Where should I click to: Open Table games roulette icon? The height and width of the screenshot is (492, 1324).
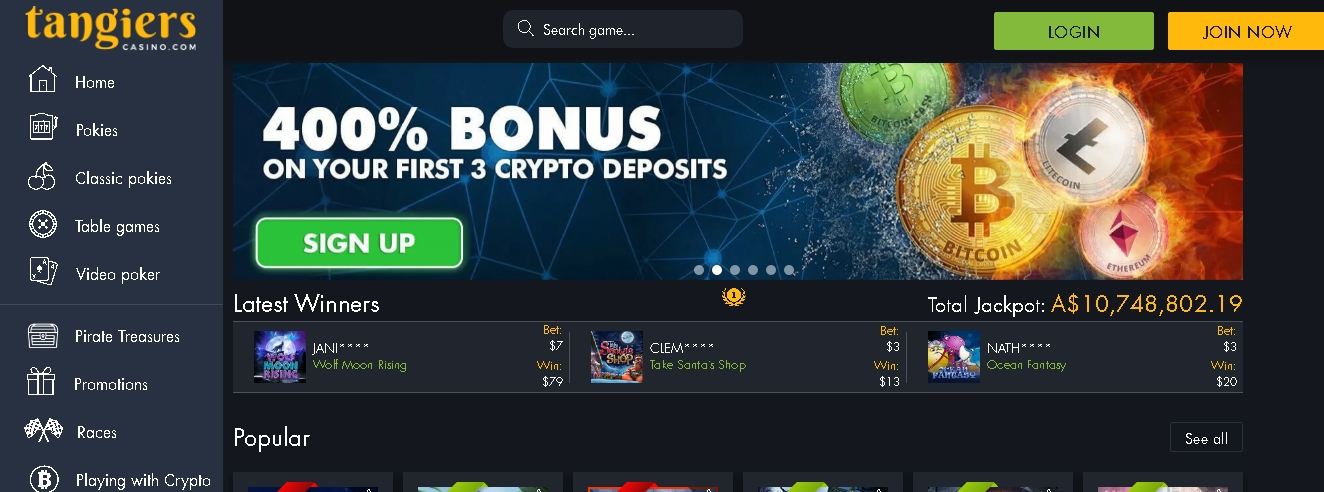(x=43, y=225)
